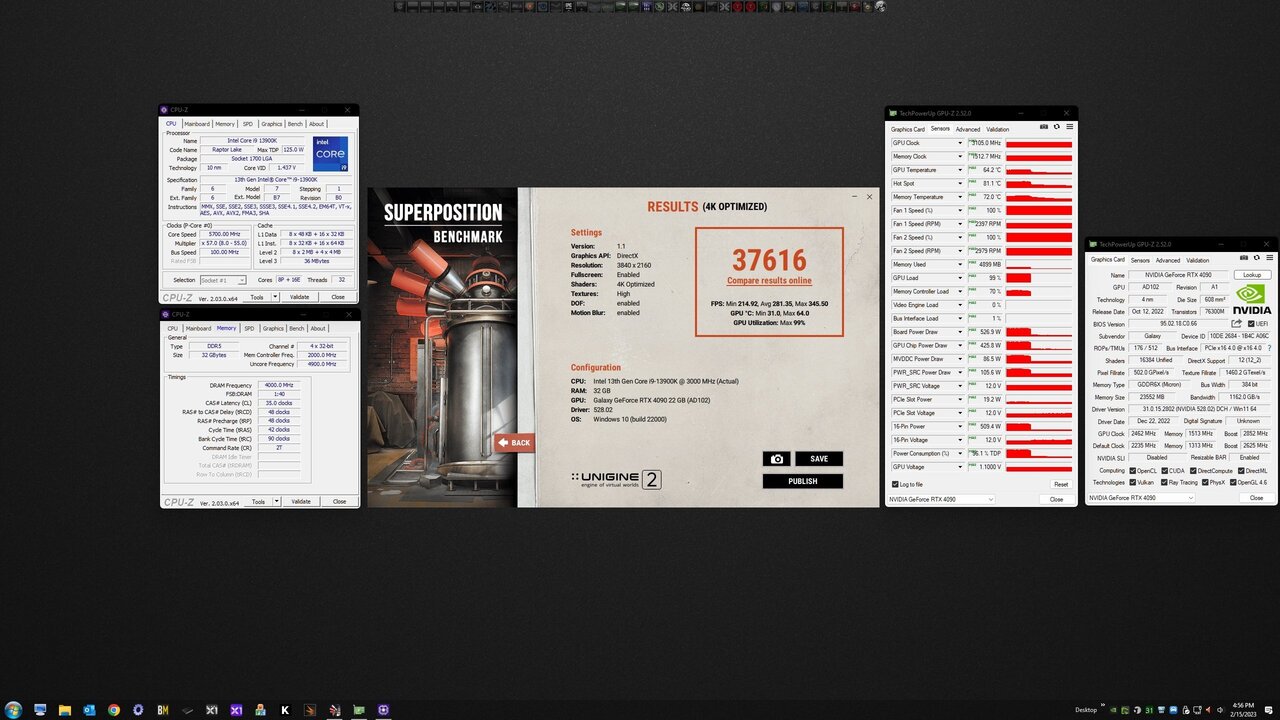Viewport: 1280px width, 720px height.
Task: Open GPU selector dropdown in GPU-Z Sensors window
Action: tap(941, 498)
